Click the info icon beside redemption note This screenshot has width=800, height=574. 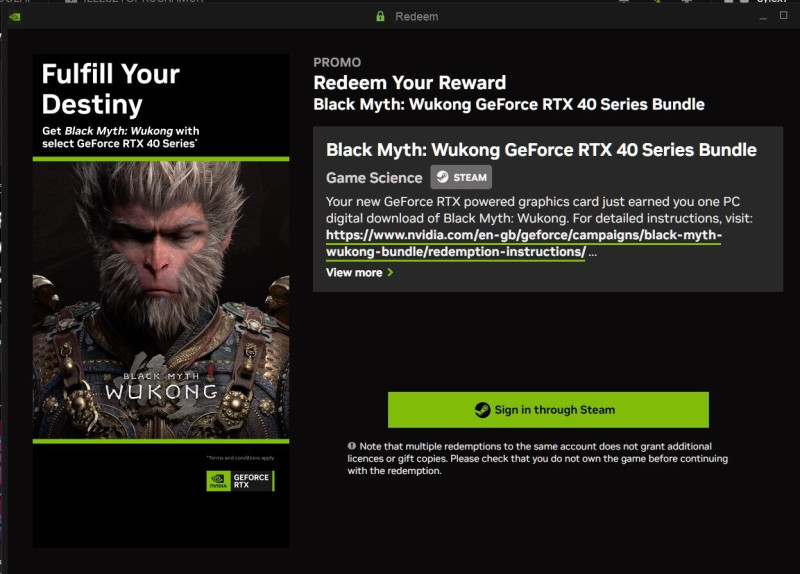point(352,446)
